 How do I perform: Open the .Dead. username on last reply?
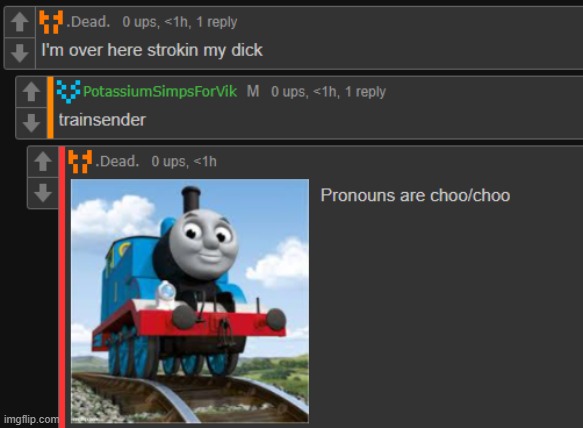(x=117, y=161)
